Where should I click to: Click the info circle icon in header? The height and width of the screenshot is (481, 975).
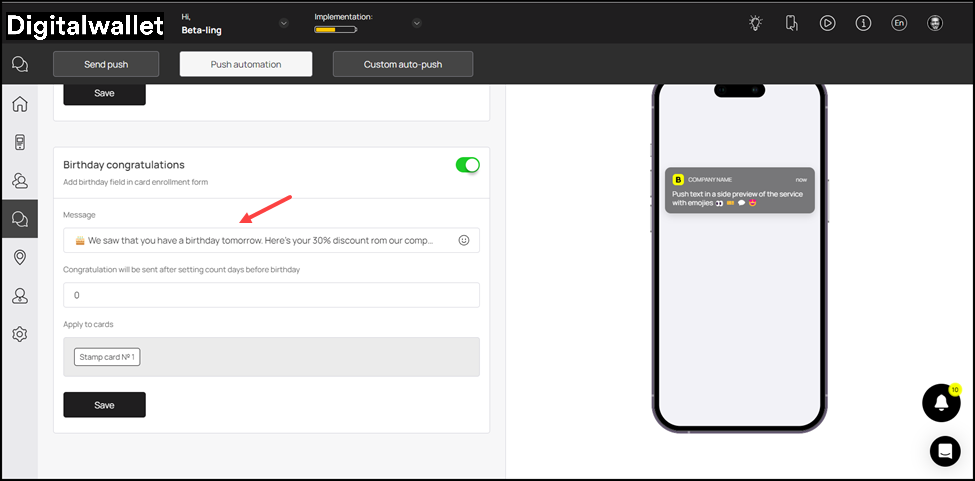point(863,23)
